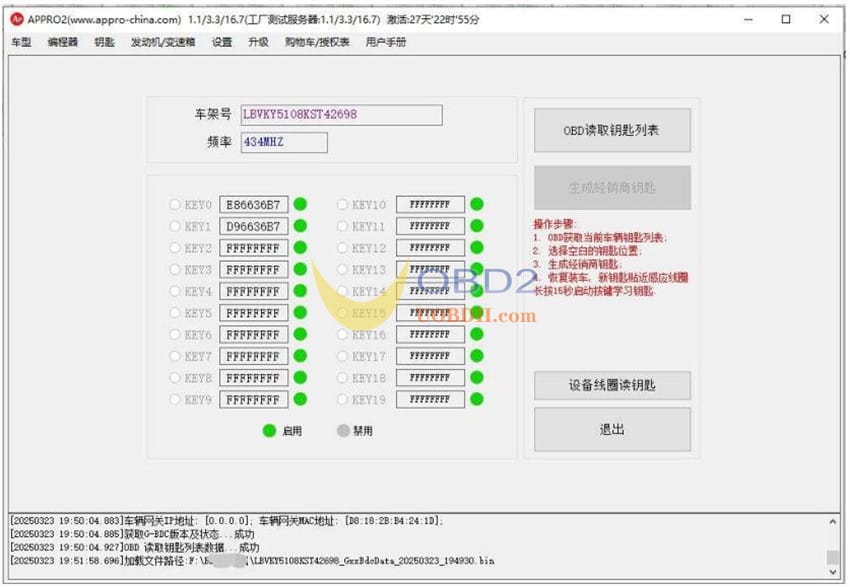Click the green status dot for KEY7

[x=300, y=356]
